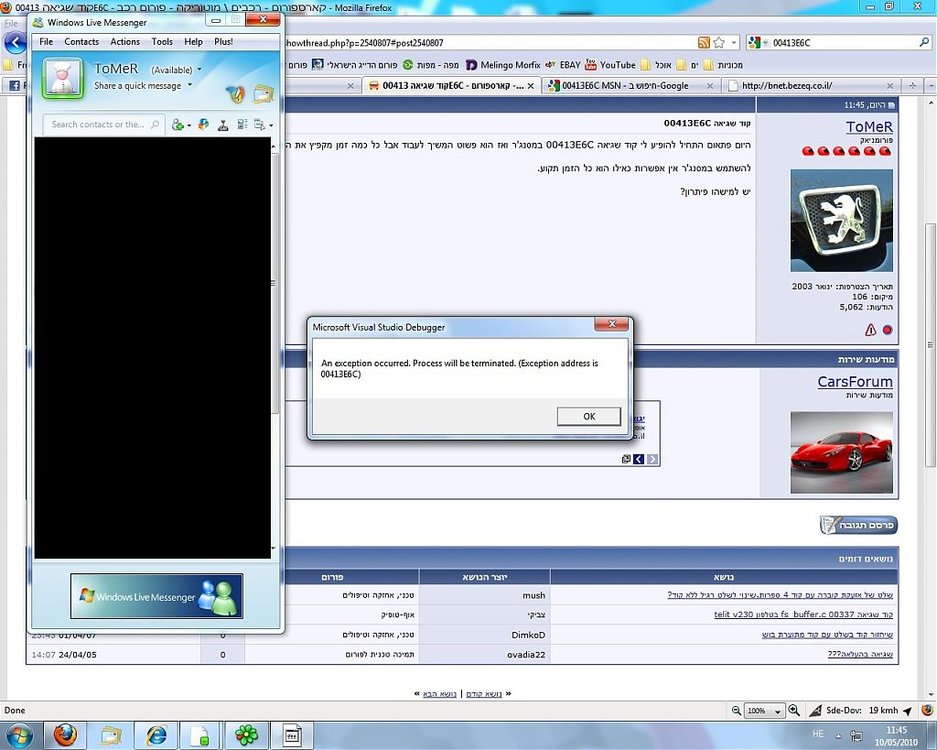Expand the Share a quick message arrow
The width and height of the screenshot is (937, 750).
[190, 85]
